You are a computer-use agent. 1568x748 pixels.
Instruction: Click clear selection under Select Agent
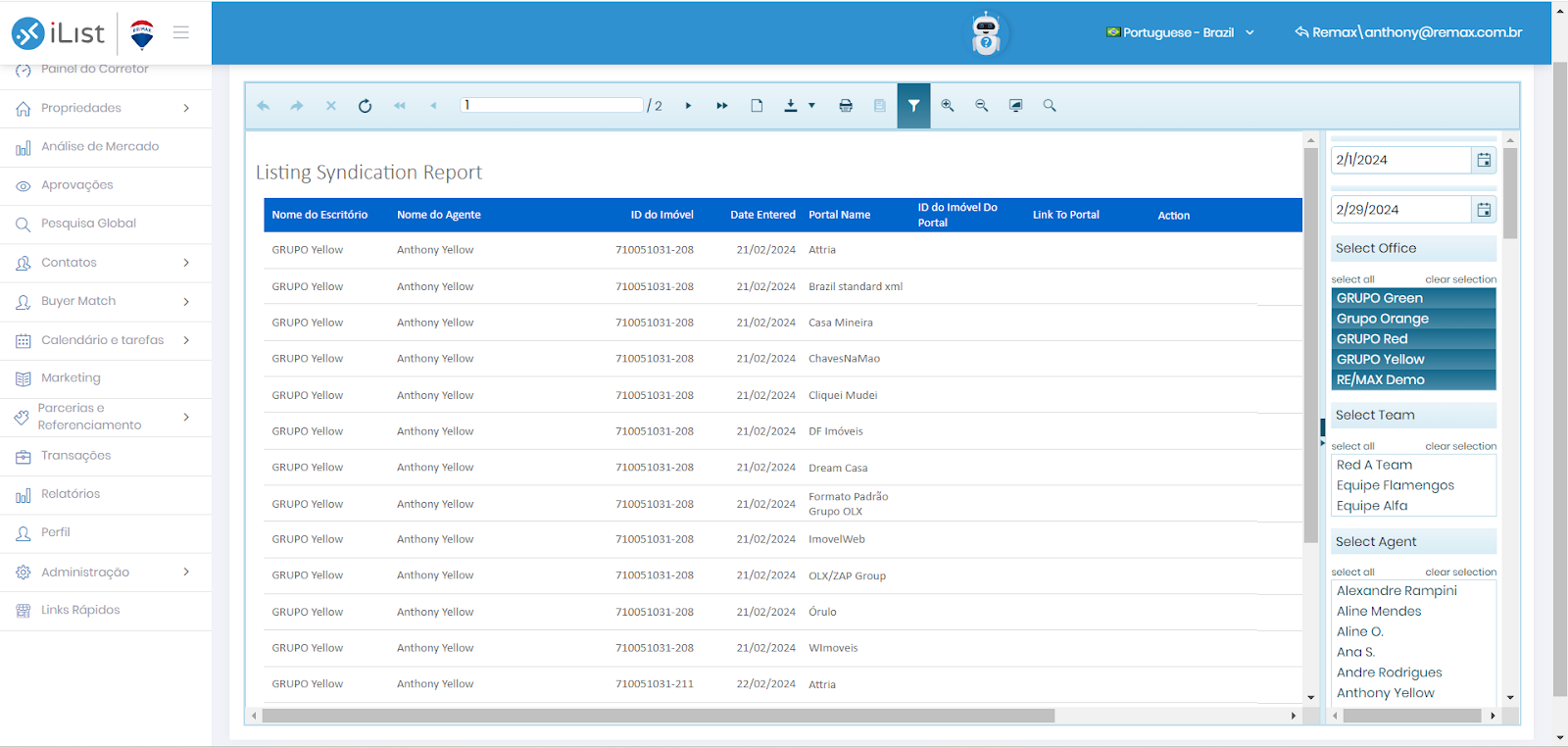[1460, 572]
